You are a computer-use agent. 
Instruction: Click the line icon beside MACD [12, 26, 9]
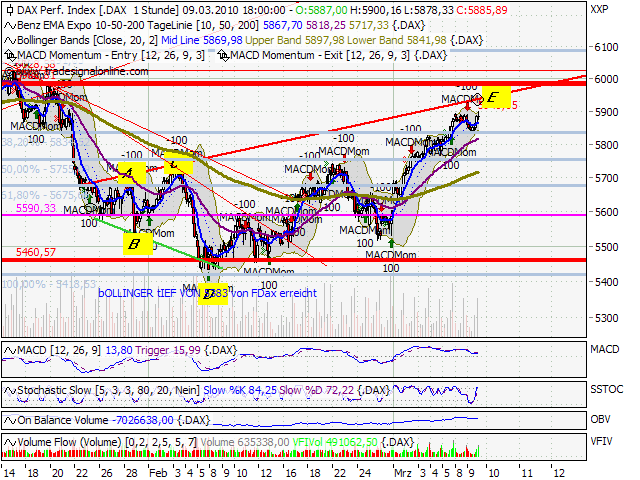pyautogui.click(x=10, y=351)
